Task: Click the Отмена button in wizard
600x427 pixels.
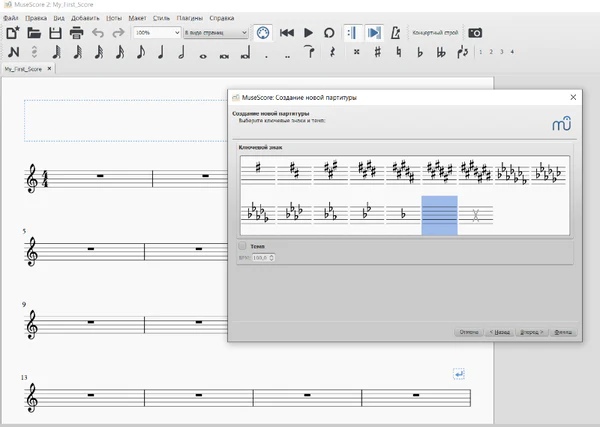Action: point(469,332)
